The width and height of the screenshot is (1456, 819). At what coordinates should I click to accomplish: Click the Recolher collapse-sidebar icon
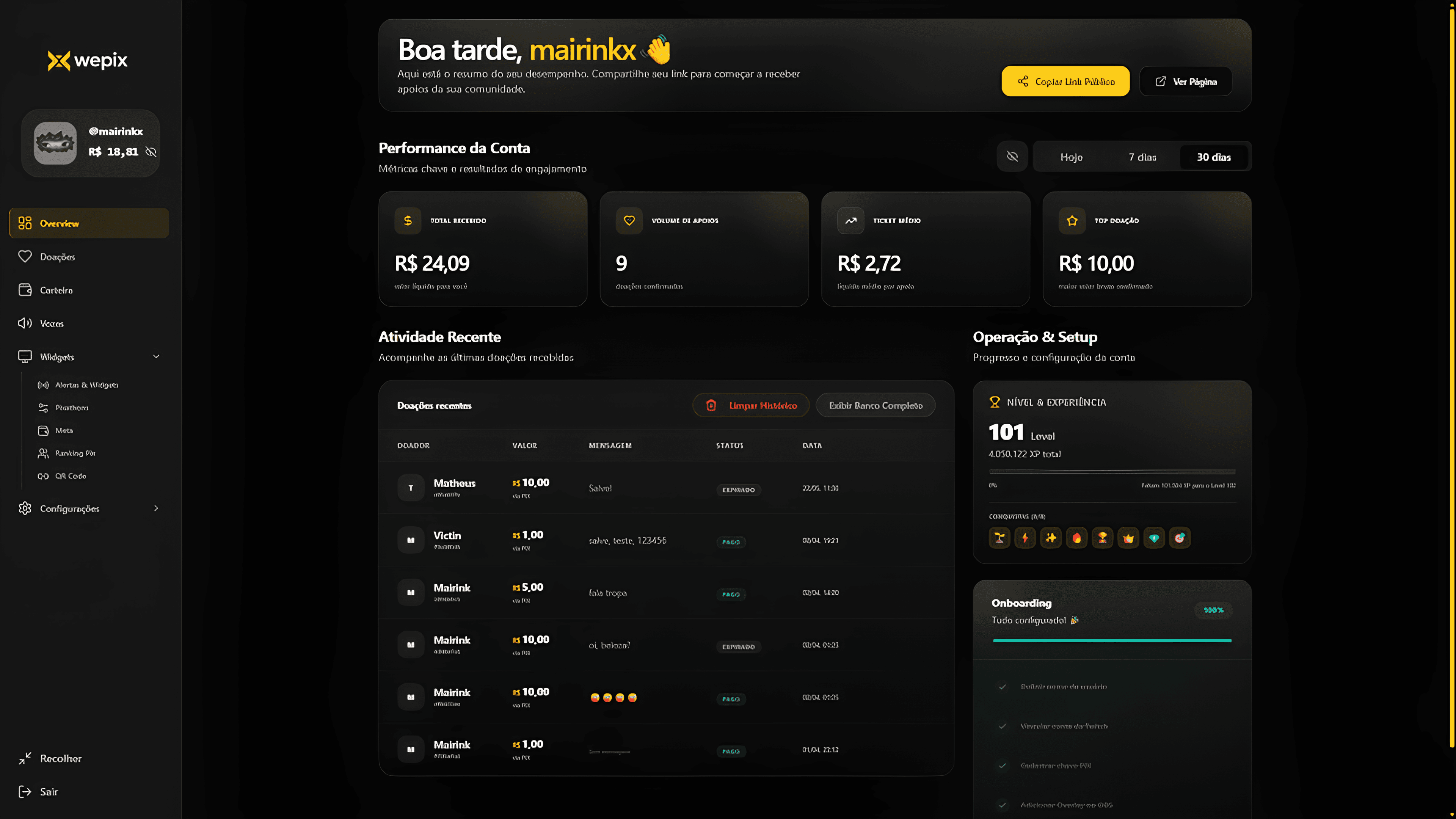tap(25, 758)
